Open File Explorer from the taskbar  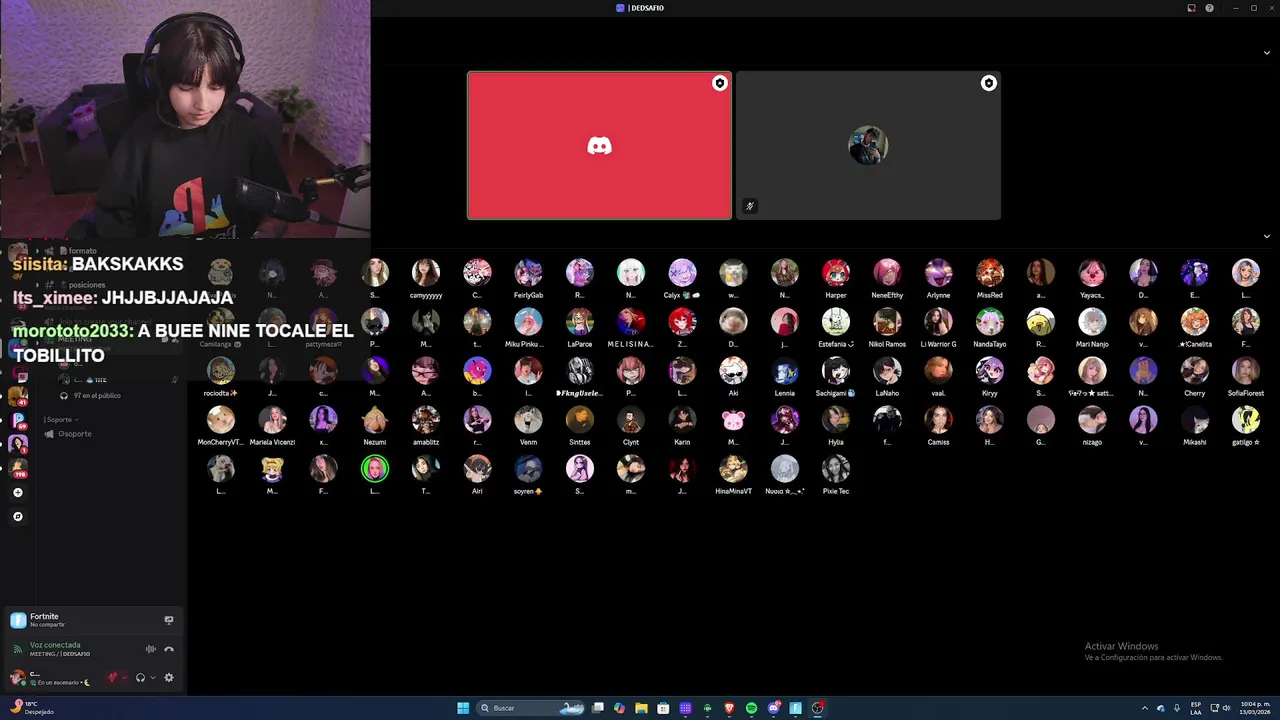click(x=641, y=708)
